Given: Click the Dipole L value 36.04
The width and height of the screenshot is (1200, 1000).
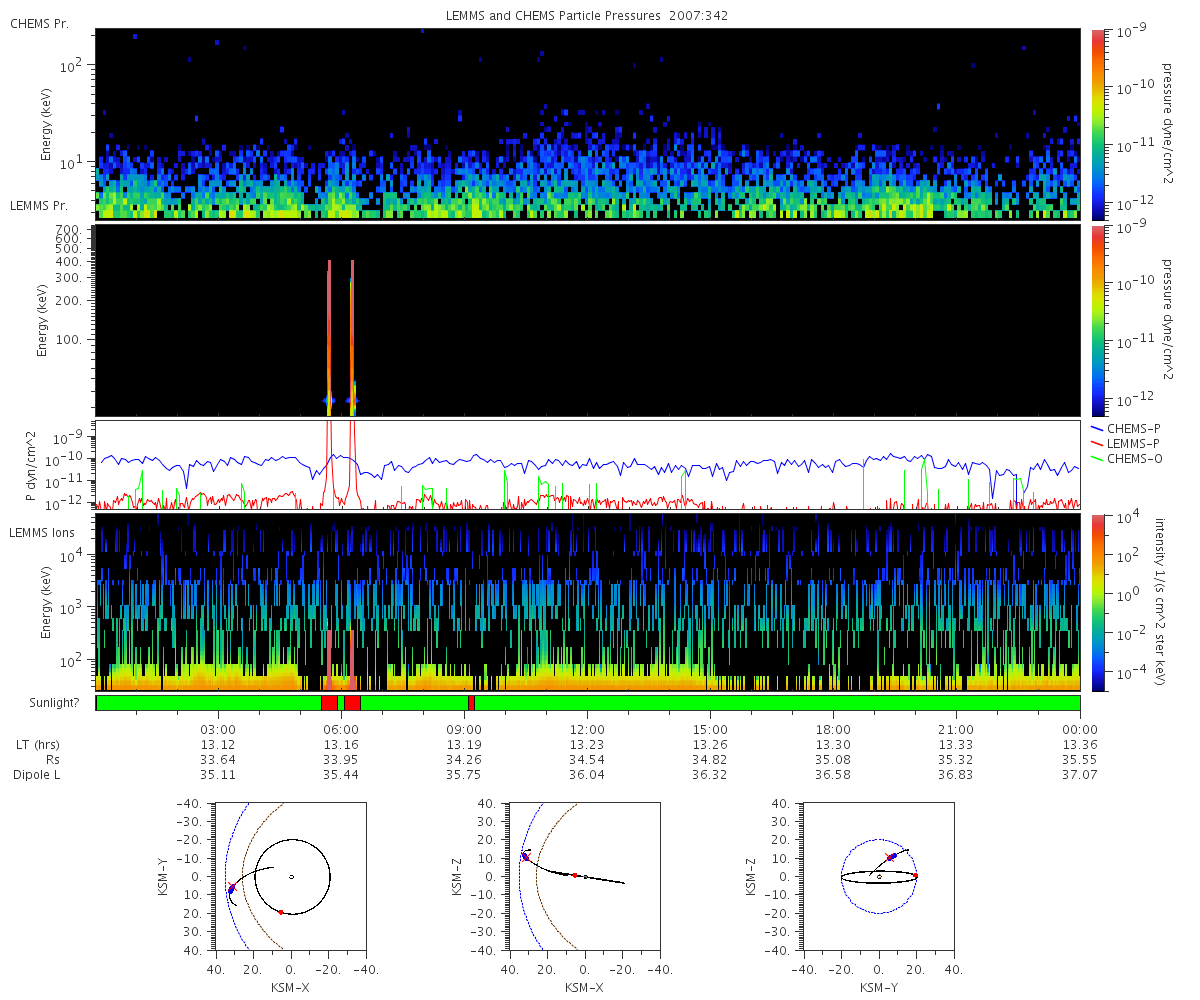Looking at the screenshot, I should pyautogui.click(x=587, y=774).
